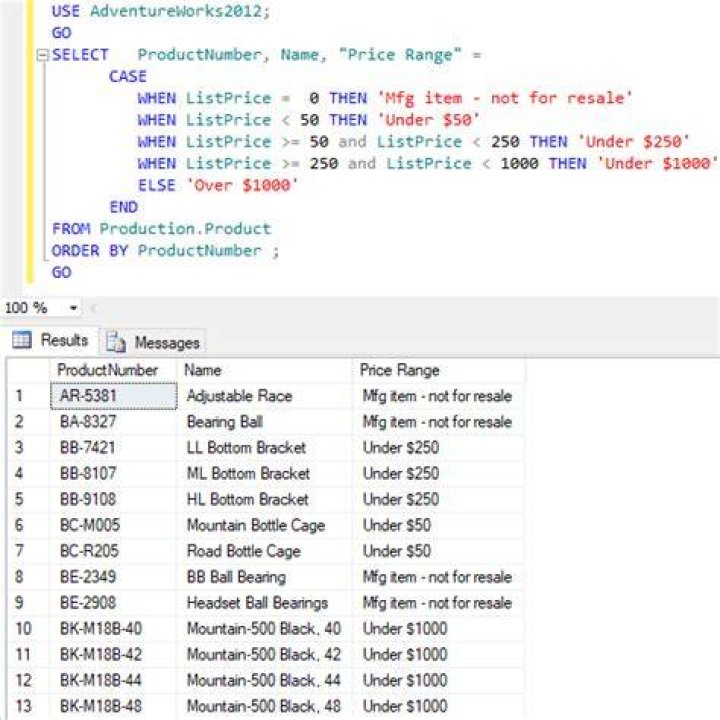Screen dimensions: 720x720
Task: Click the final GO statement
Action: [x=62, y=272]
